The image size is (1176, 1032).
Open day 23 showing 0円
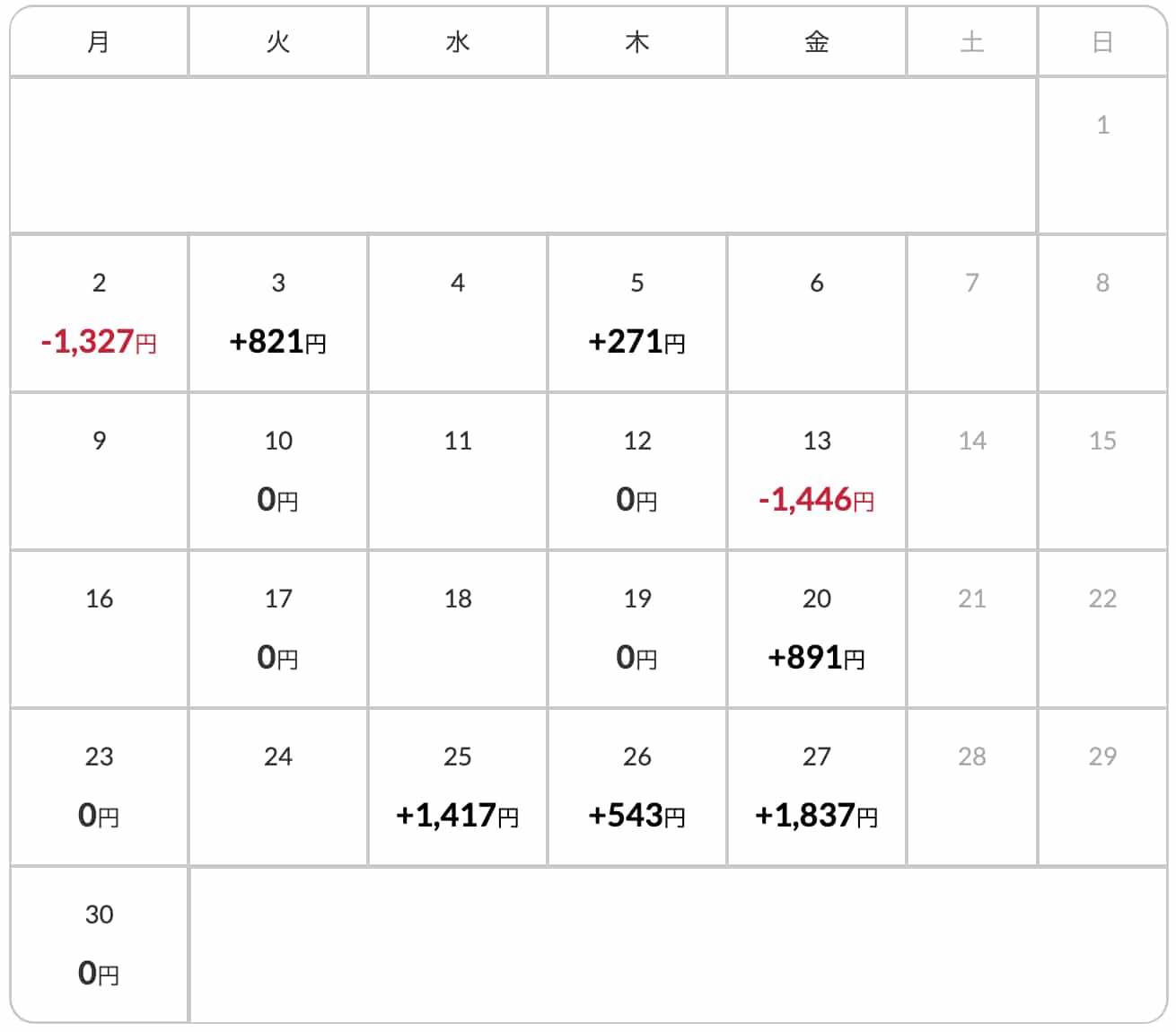point(99,787)
